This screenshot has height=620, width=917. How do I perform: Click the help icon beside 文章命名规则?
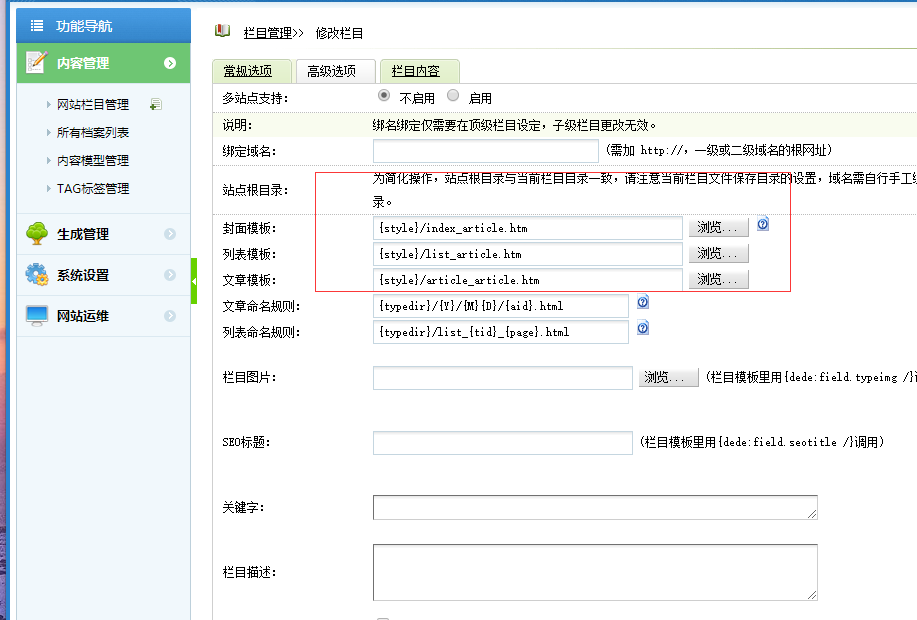[643, 302]
